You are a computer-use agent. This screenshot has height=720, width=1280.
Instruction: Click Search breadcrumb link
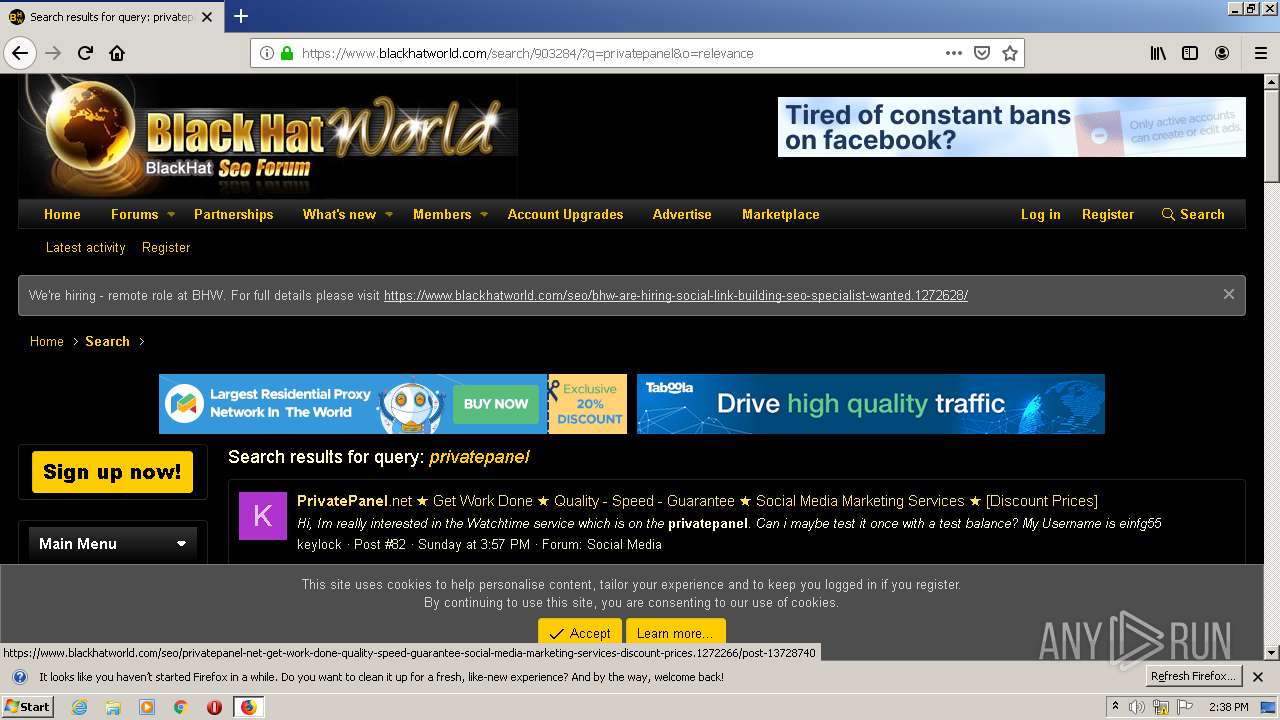[107, 341]
